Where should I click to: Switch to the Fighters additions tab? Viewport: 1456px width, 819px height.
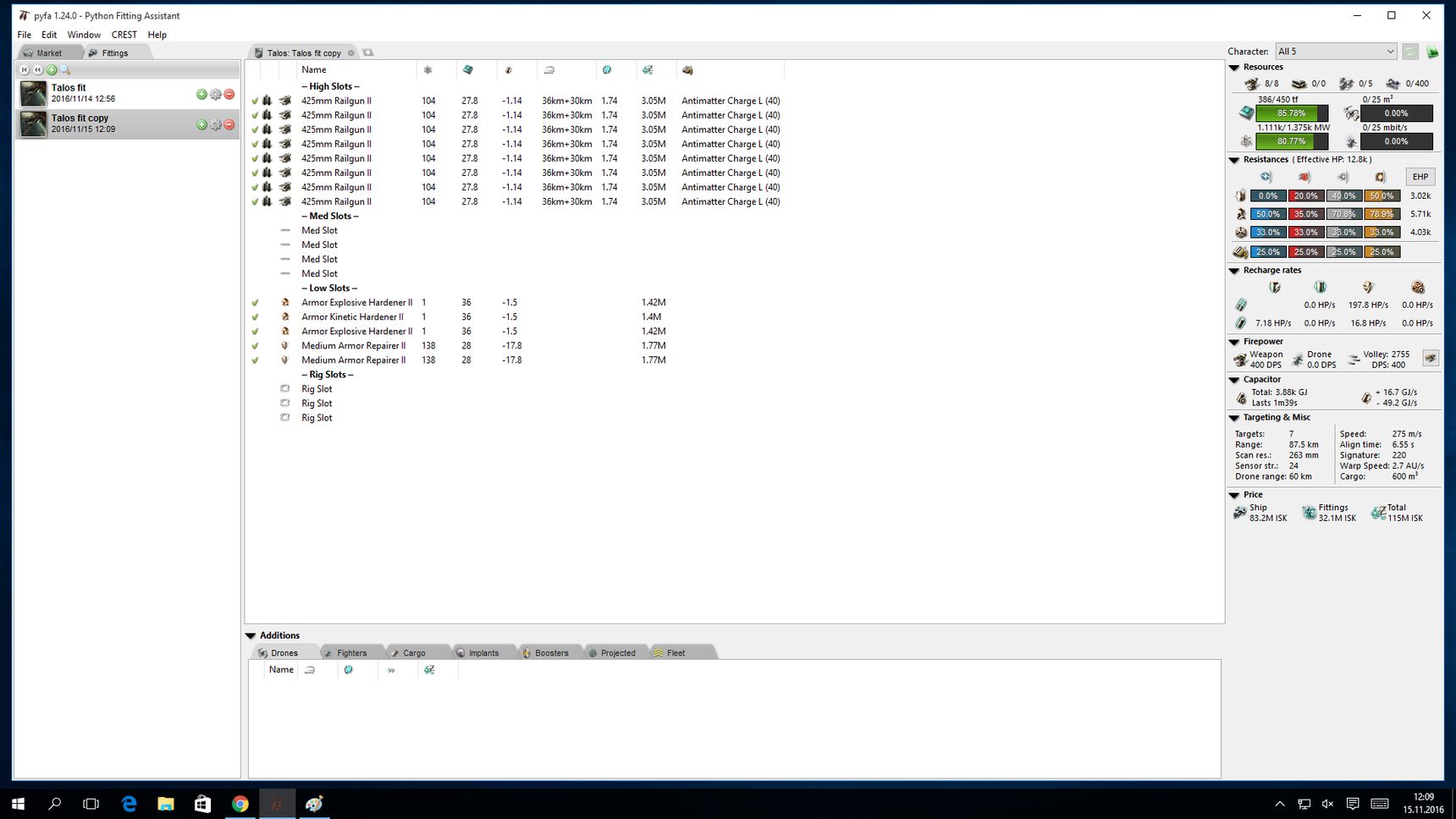(x=351, y=653)
